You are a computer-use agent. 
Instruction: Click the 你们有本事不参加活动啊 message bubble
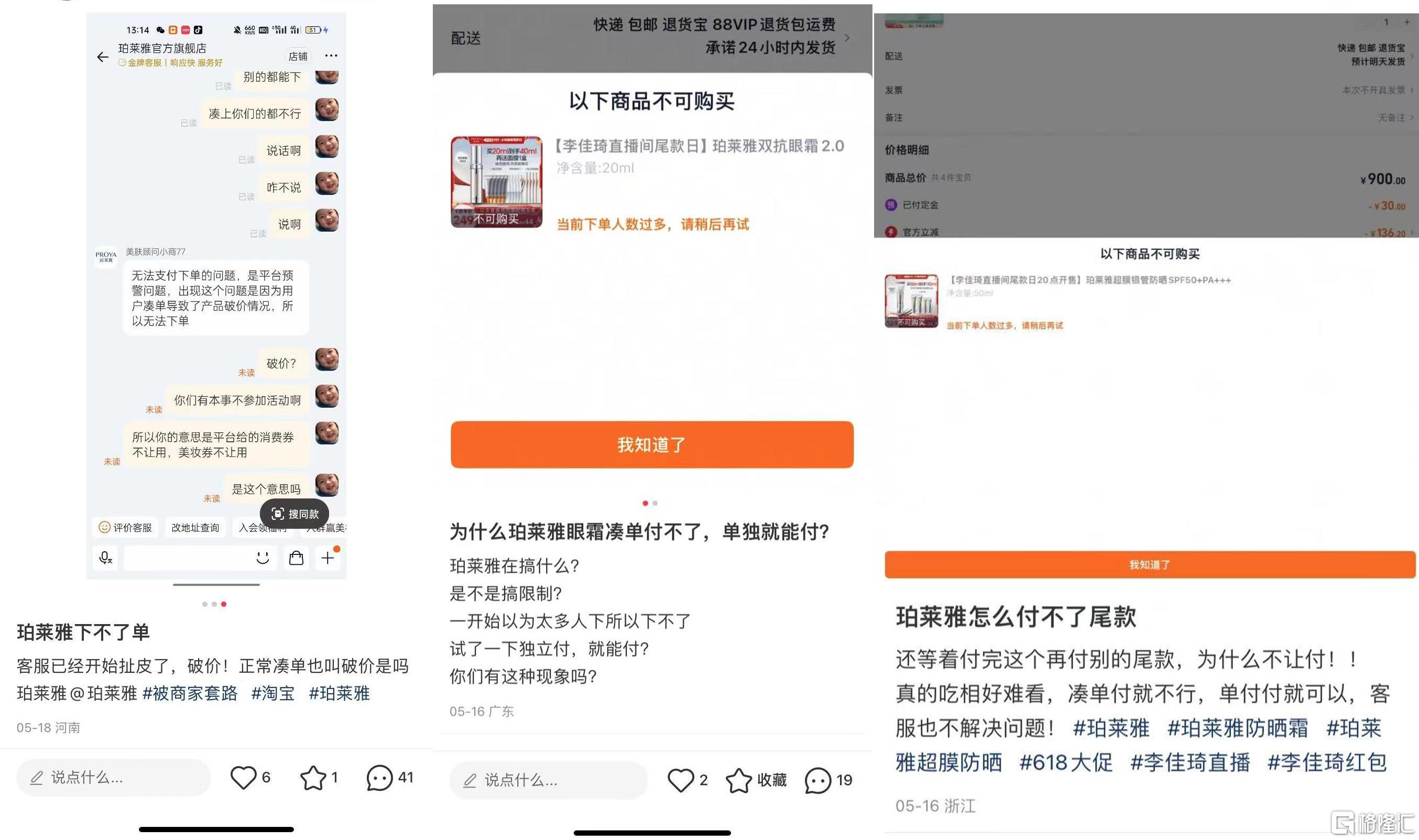click(237, 400)
